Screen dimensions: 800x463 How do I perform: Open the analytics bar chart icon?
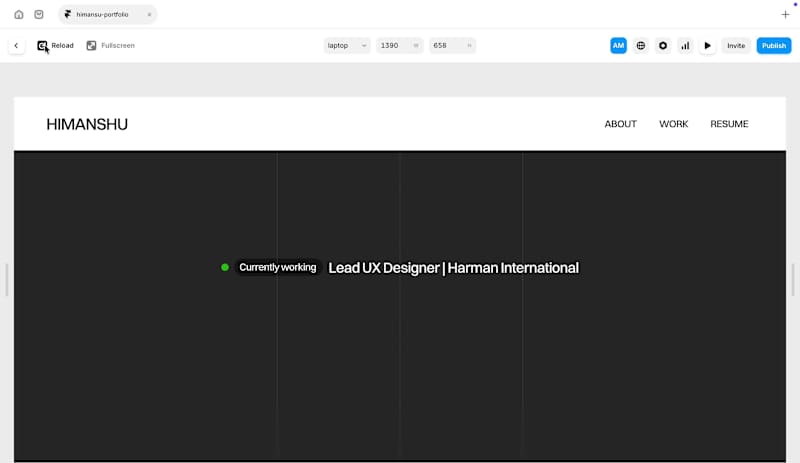(685, 45)
